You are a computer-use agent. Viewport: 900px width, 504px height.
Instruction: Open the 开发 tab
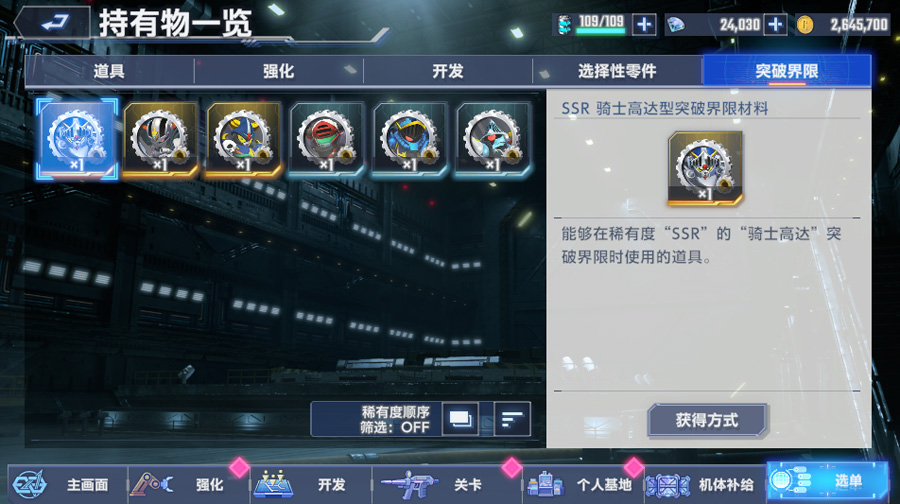448,71
